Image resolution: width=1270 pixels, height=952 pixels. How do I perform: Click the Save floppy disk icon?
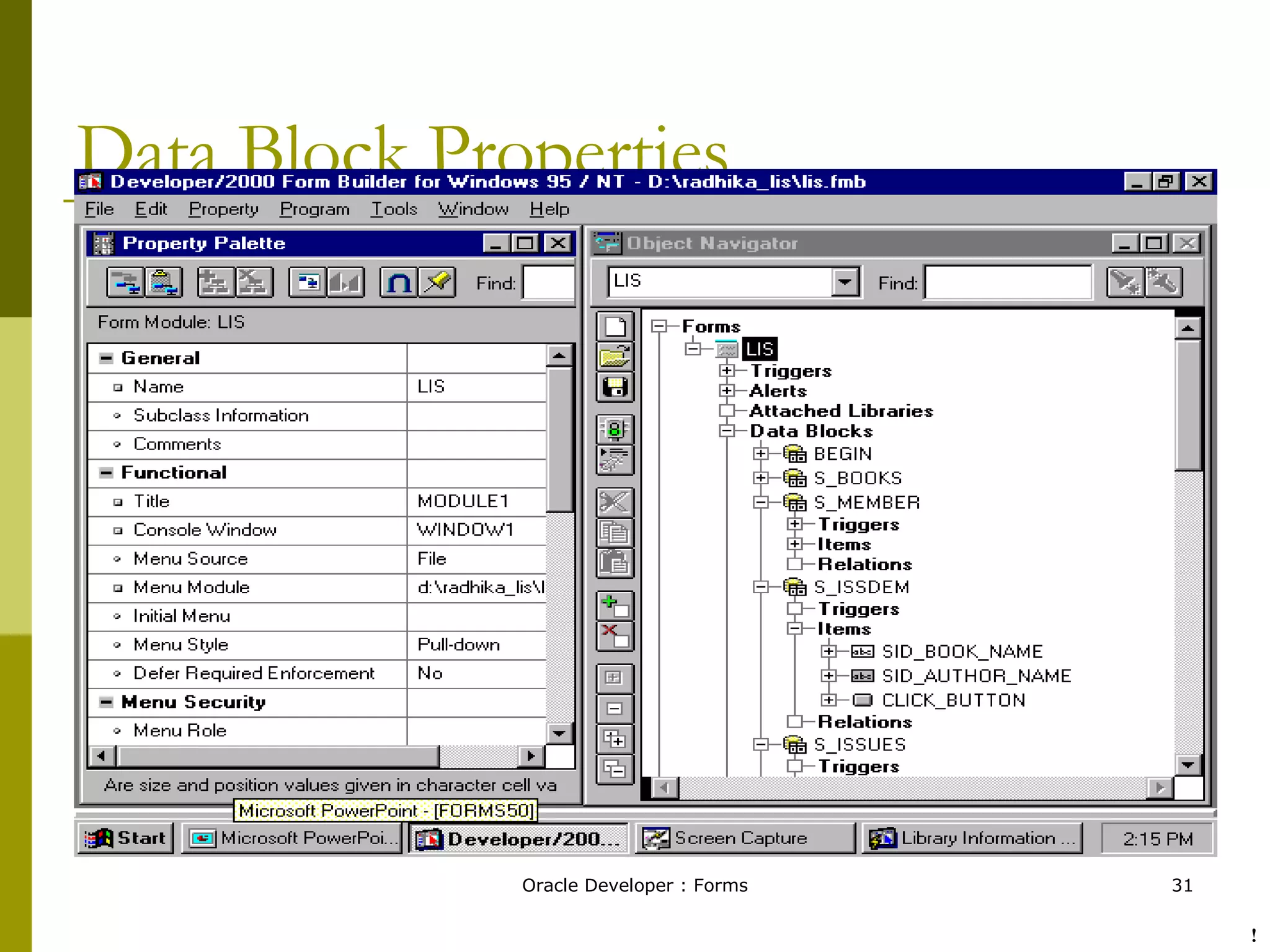[x=615, y=387]
